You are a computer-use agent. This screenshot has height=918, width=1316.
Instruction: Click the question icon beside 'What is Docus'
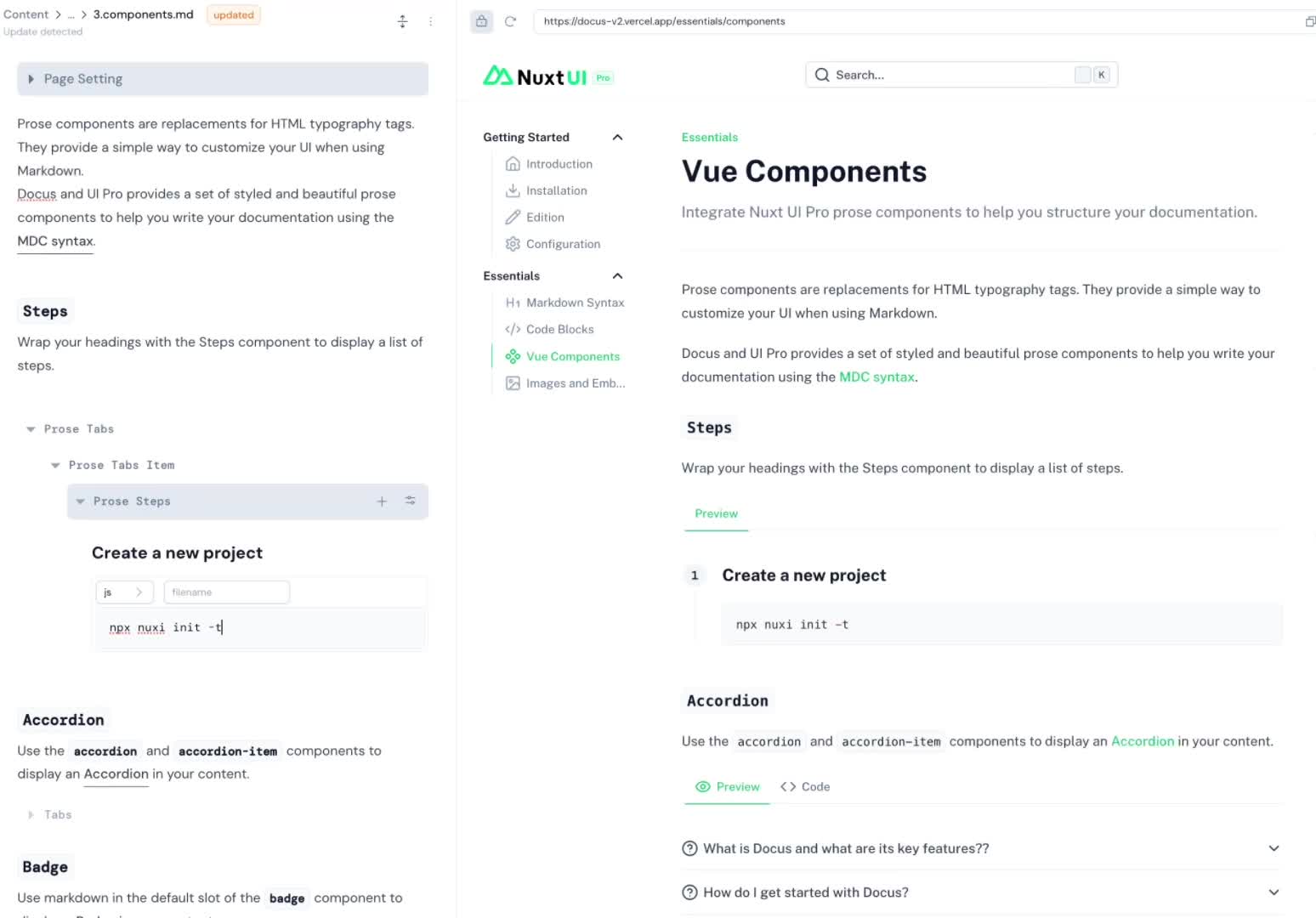pyautogui.click(x=690, y=848)
